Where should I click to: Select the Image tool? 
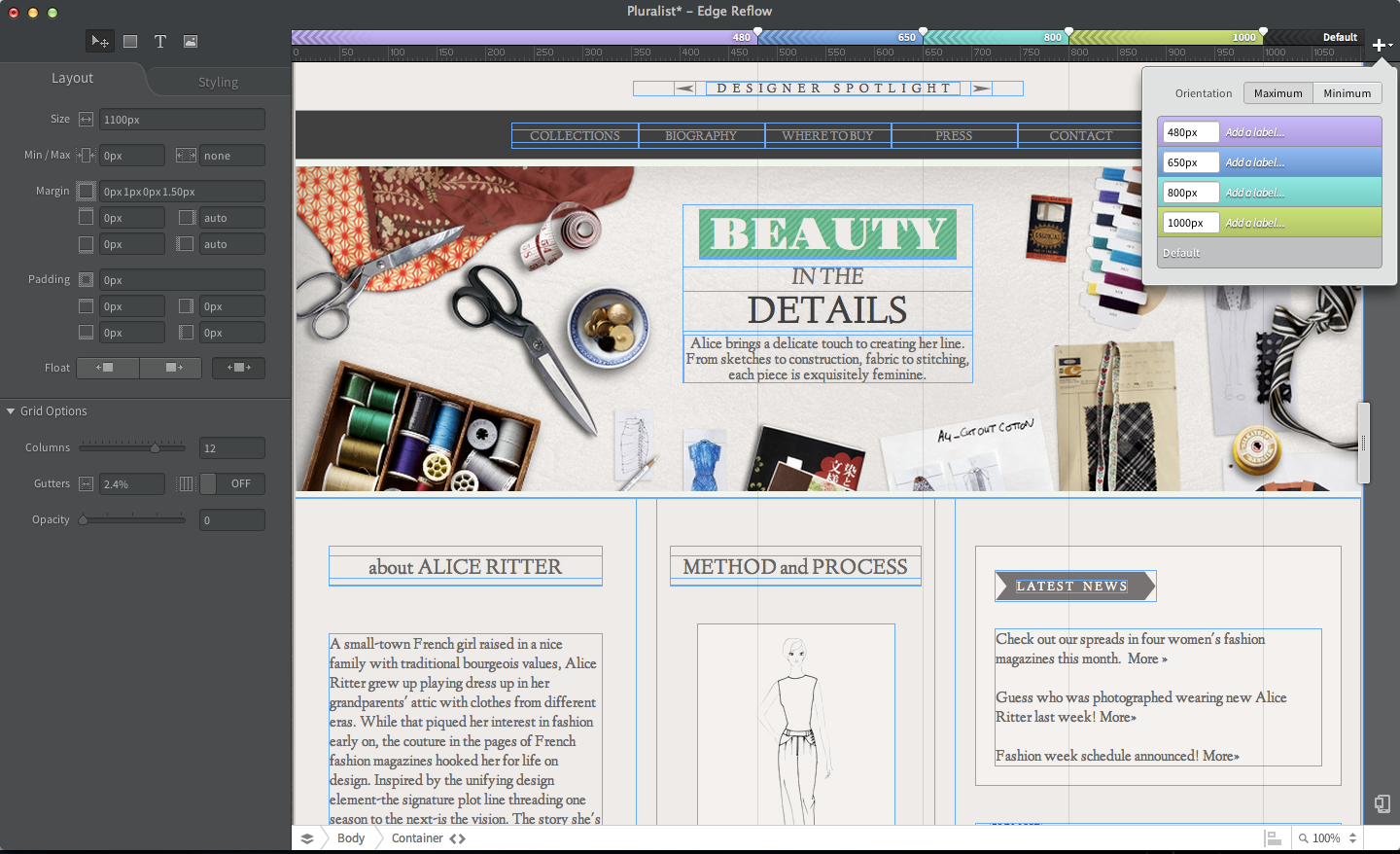pos(191,41)
